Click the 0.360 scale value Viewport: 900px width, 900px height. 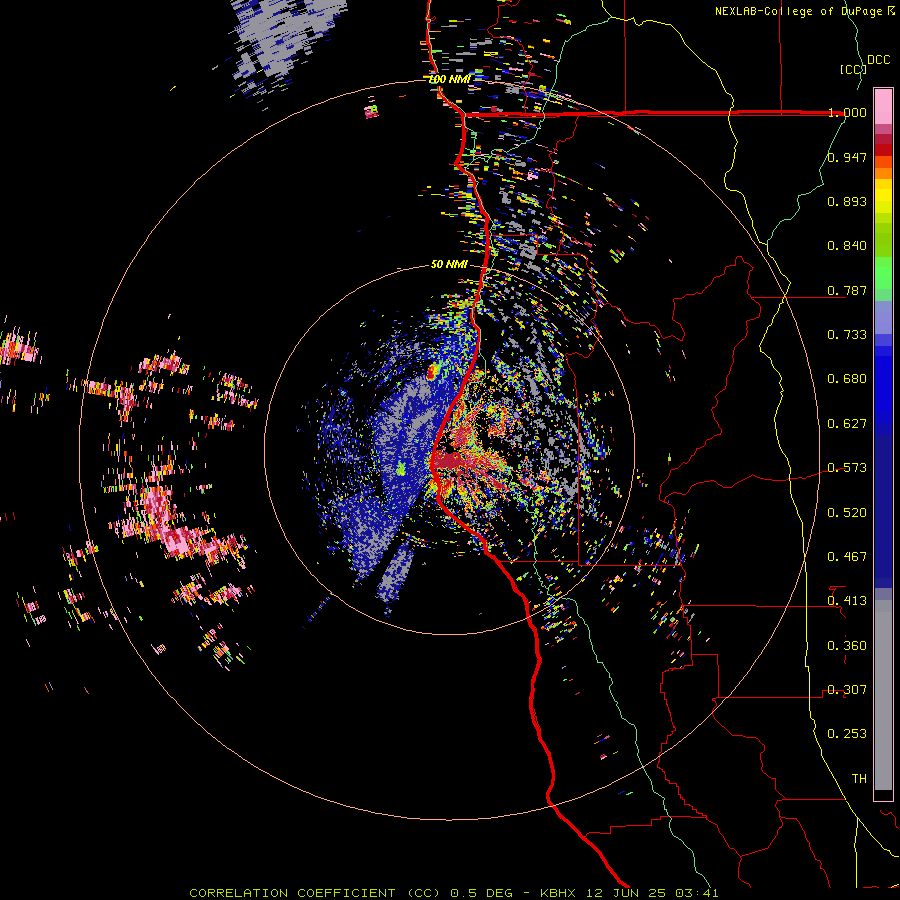point(847,646)
